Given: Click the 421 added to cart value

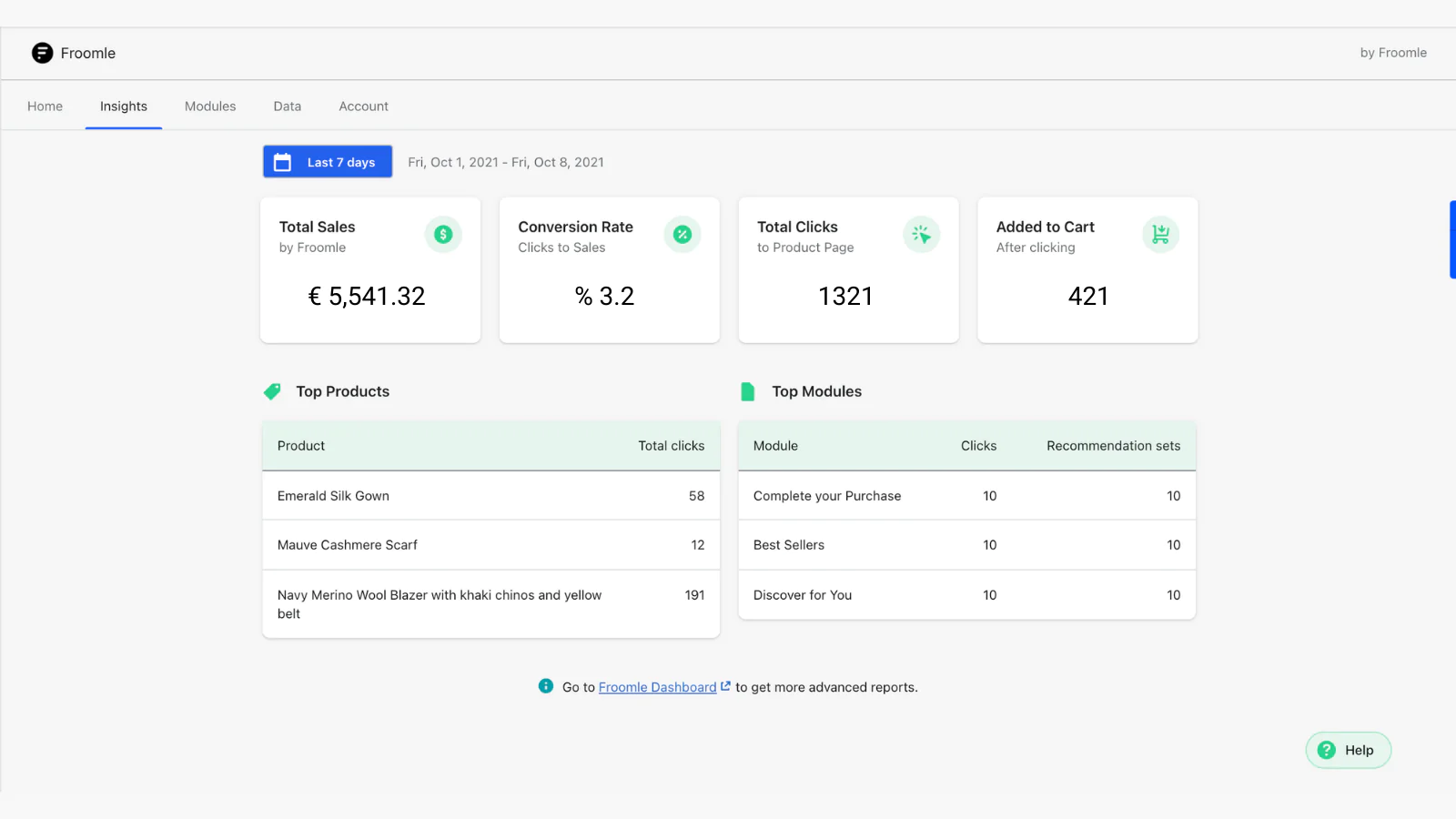Looking at the screenshot, I should [x=1088, y=296].
